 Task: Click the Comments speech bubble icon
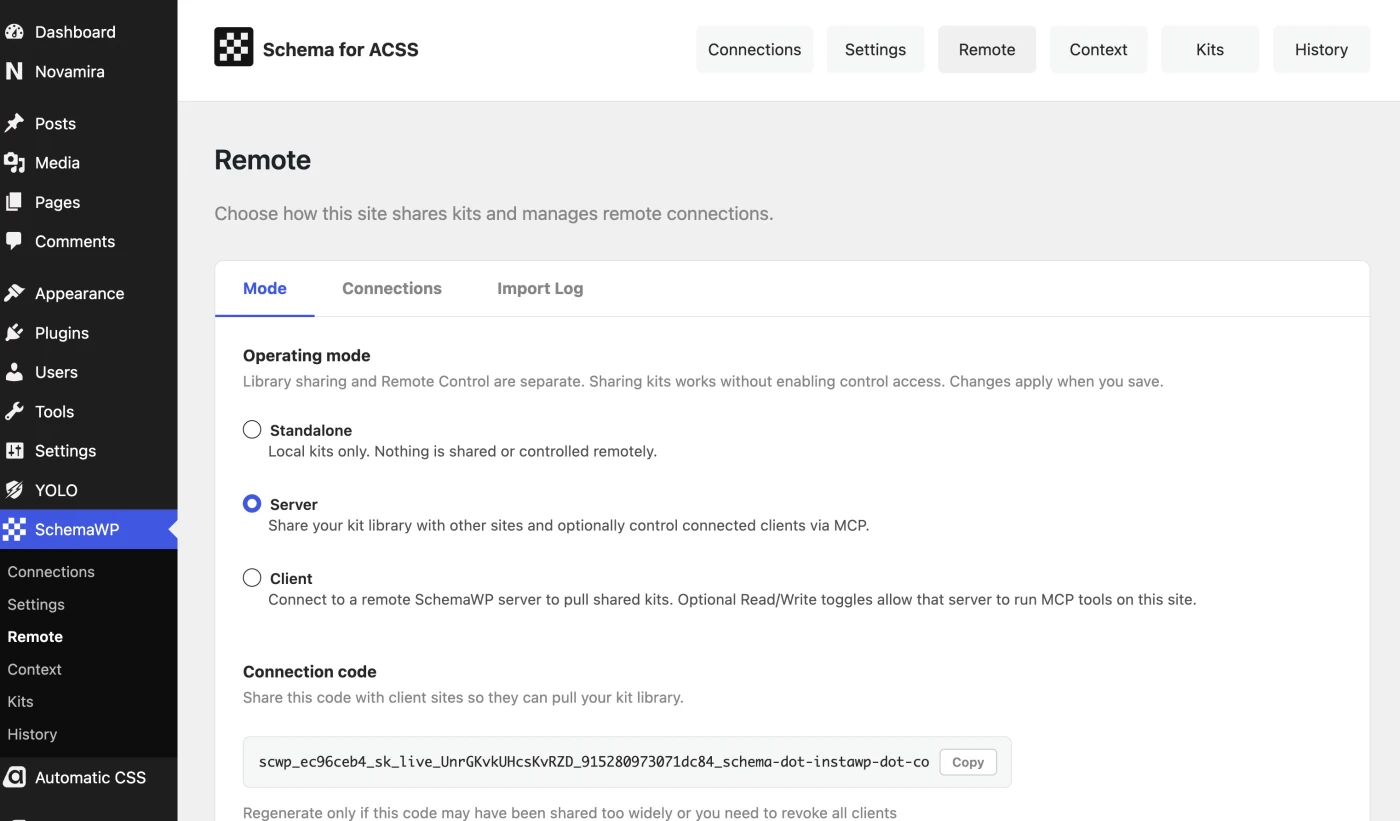[x=14, y=241]
